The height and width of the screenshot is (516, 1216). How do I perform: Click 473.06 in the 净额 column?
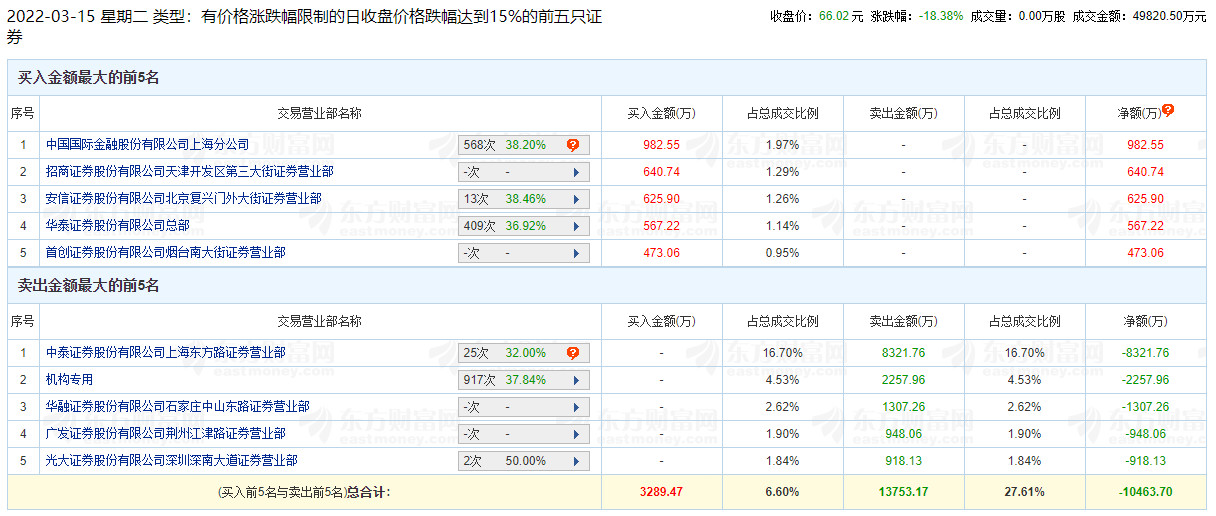click(x=1145, y=253)
